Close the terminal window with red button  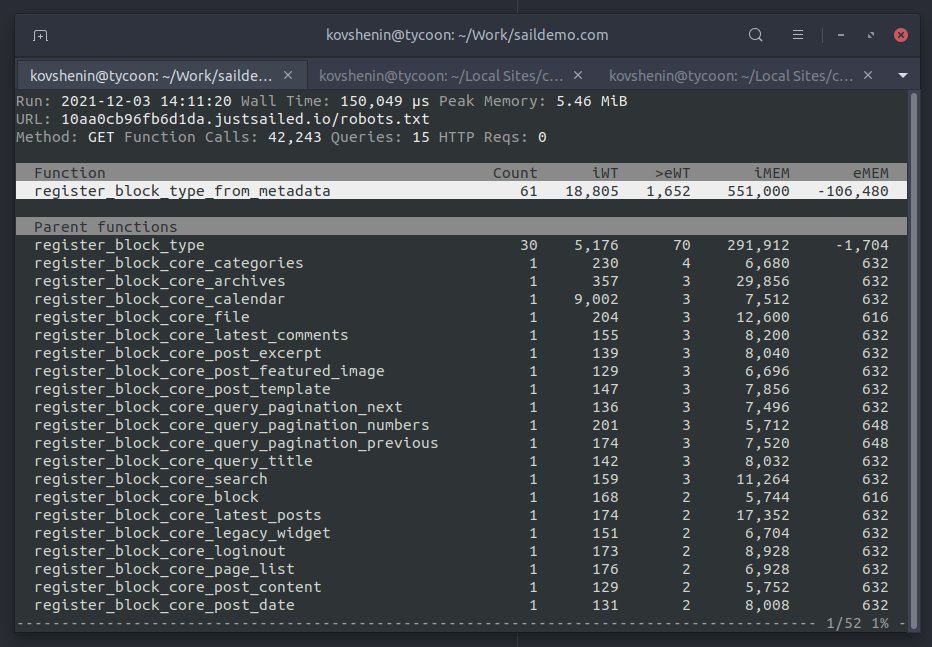coord(901,35)
